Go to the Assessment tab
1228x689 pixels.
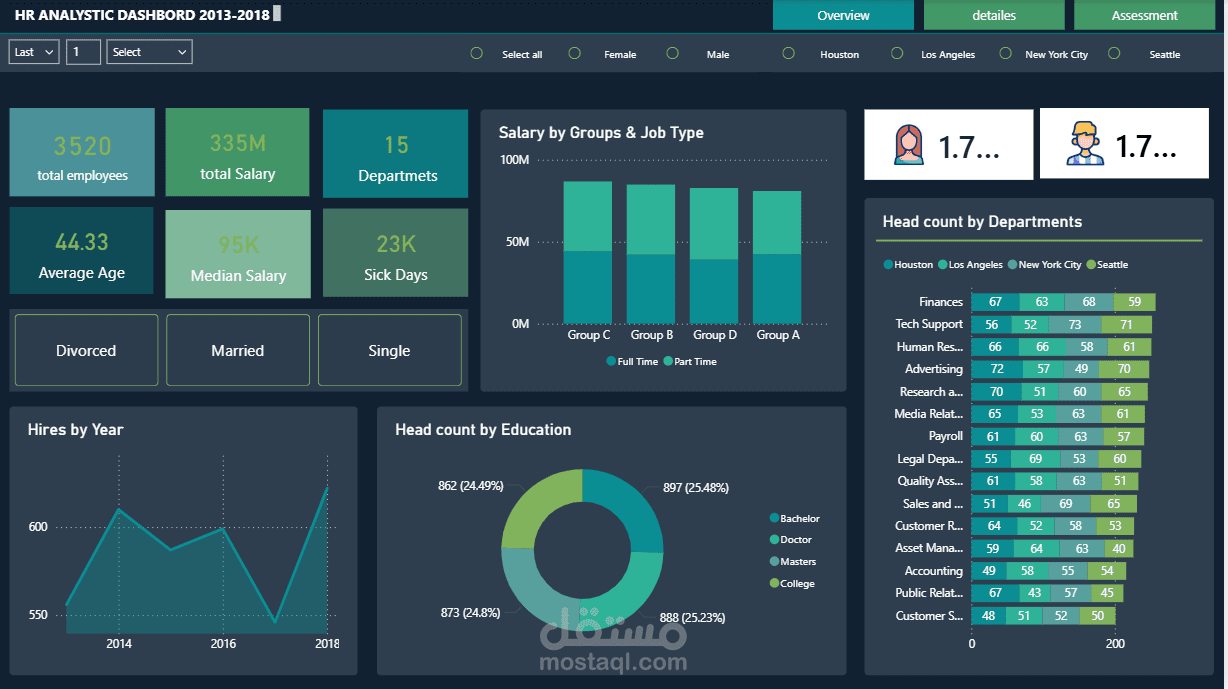pyautogui.click(x=1144, y=15)
